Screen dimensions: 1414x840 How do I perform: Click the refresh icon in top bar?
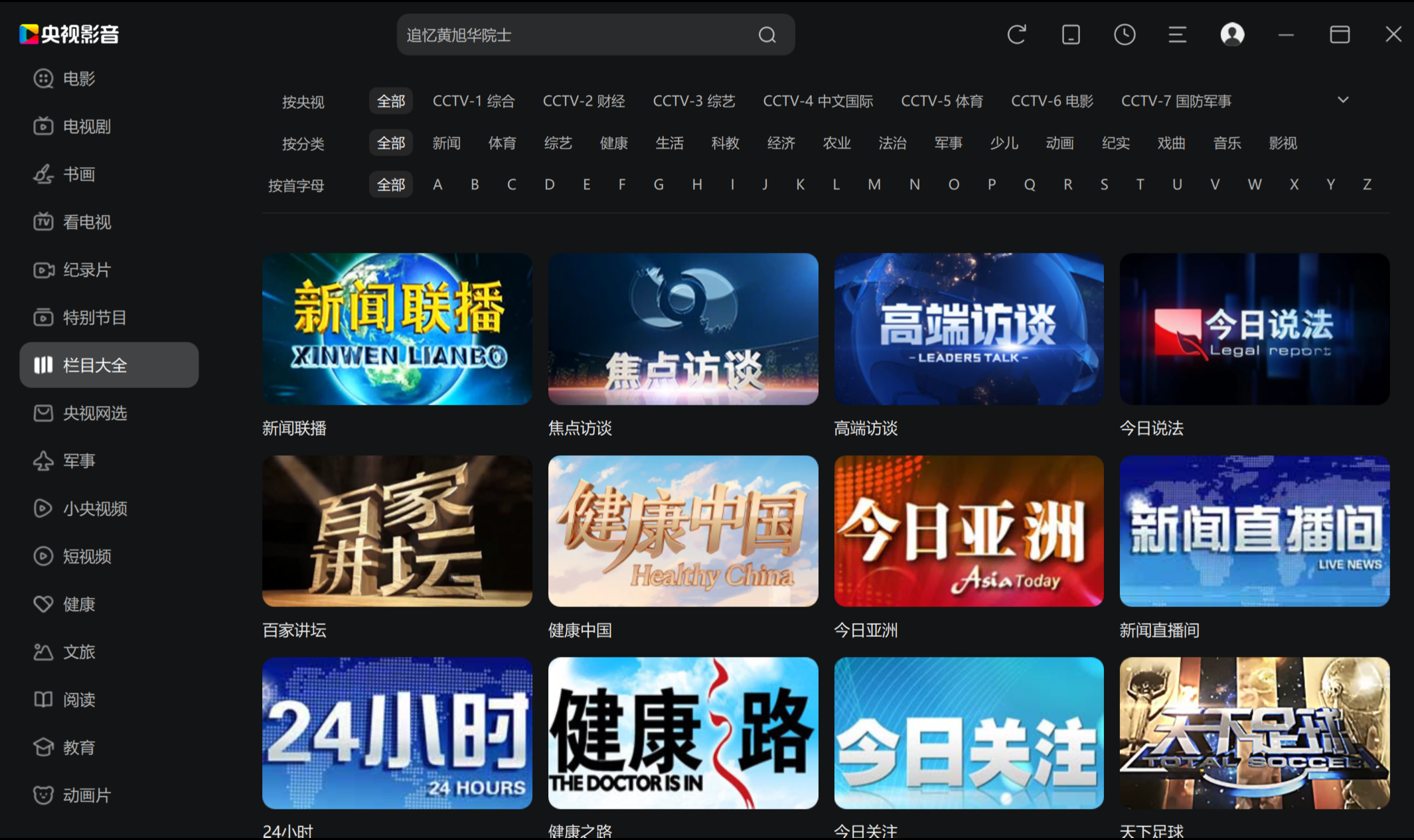[x=1016, y=35]
